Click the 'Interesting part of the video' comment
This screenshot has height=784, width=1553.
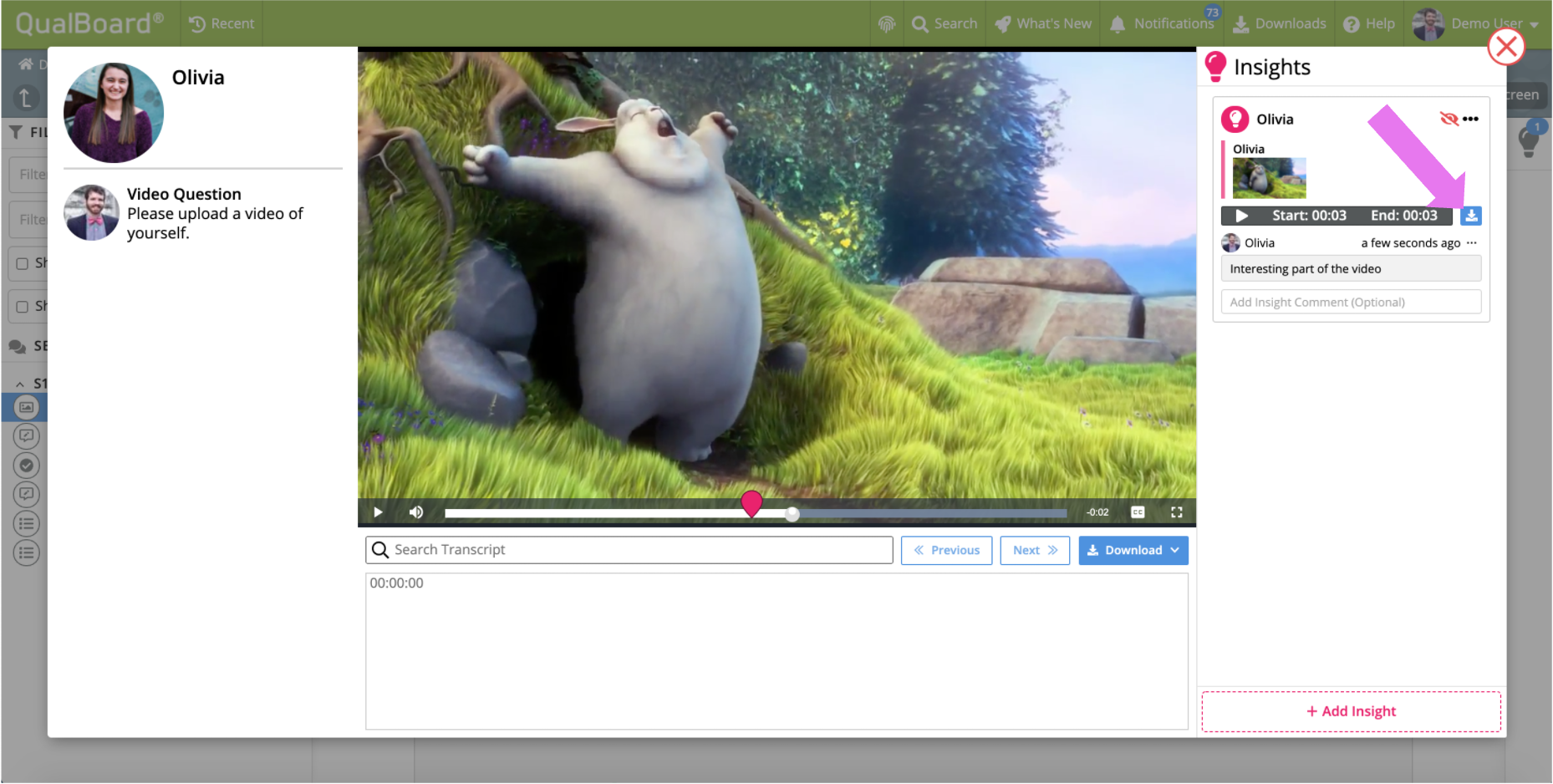pyautogui.click(x=1351, y=269)
